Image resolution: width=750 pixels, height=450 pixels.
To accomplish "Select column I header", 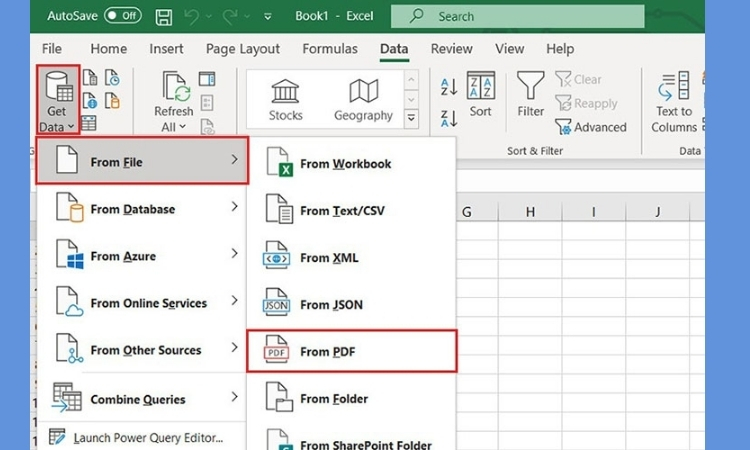I will click(594, 211).
